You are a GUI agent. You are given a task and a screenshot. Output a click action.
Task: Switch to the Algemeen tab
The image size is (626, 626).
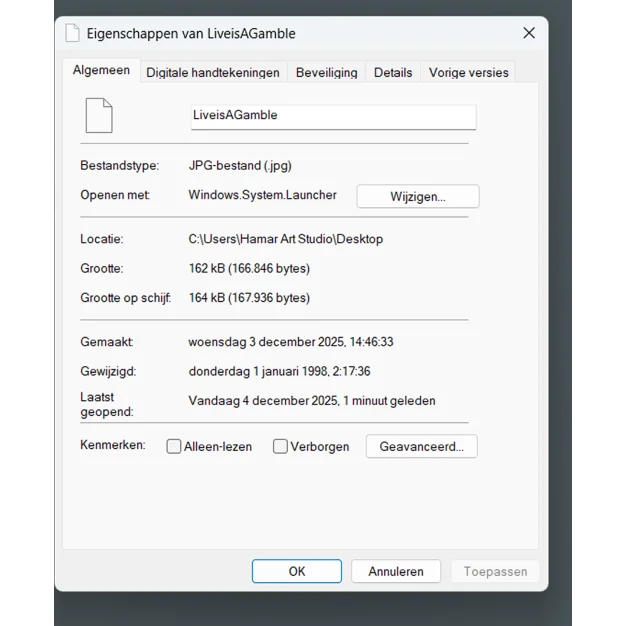[101, 71]
